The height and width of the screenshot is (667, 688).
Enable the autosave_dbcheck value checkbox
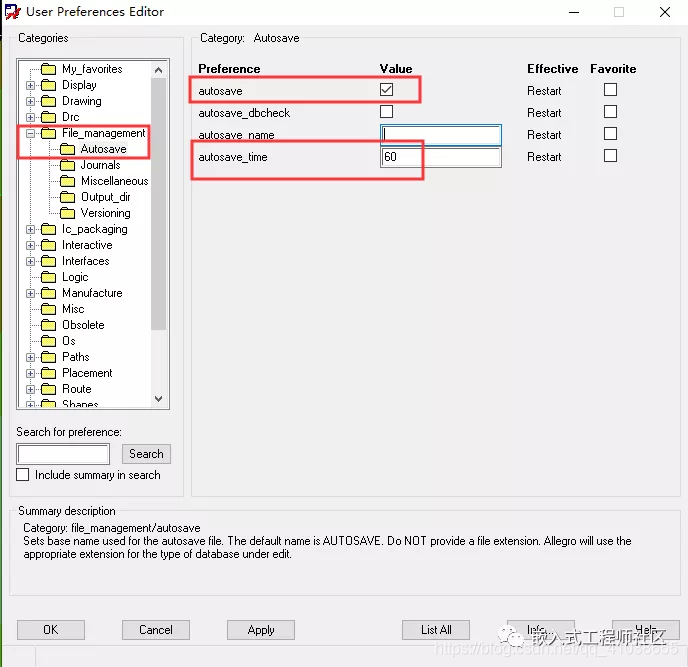387,112
